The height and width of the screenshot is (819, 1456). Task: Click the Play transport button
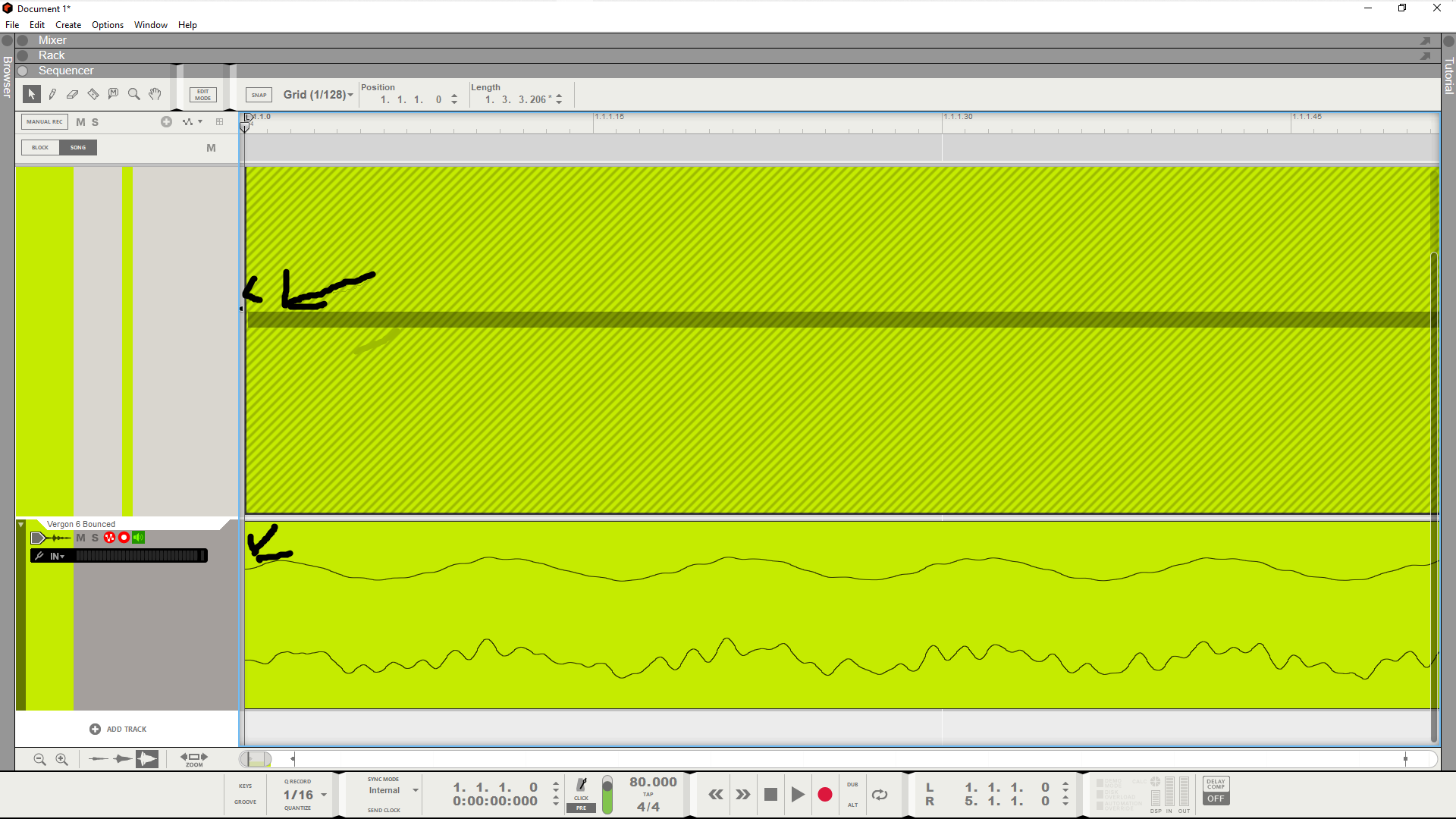(798, 795)
